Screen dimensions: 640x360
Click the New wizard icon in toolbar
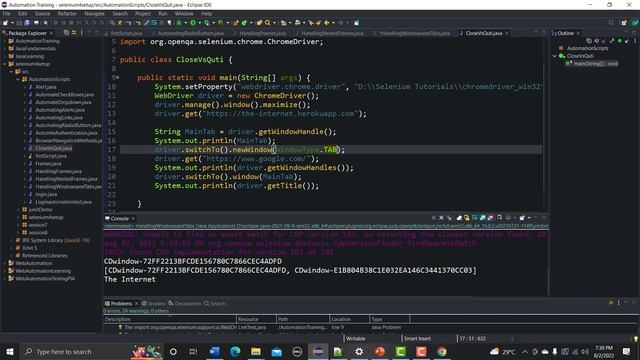click(5, 23)
